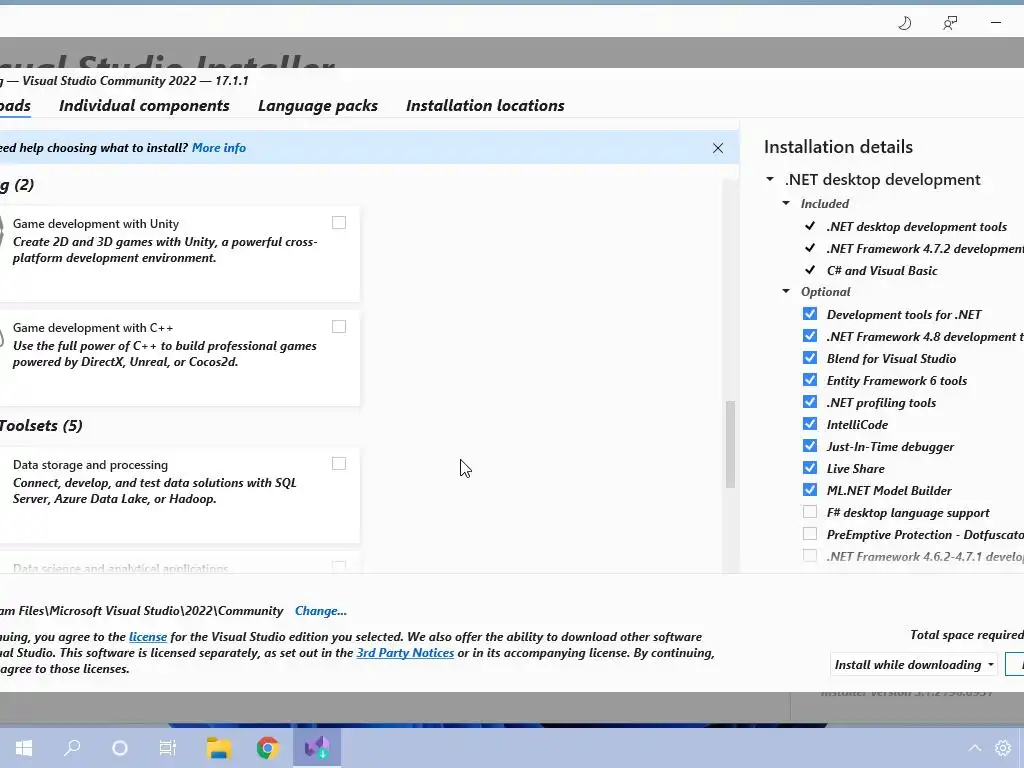1024x768 pixels.
Task: Switch to Language packs tab
Action: pyautogui.click(x=318, y=106)
